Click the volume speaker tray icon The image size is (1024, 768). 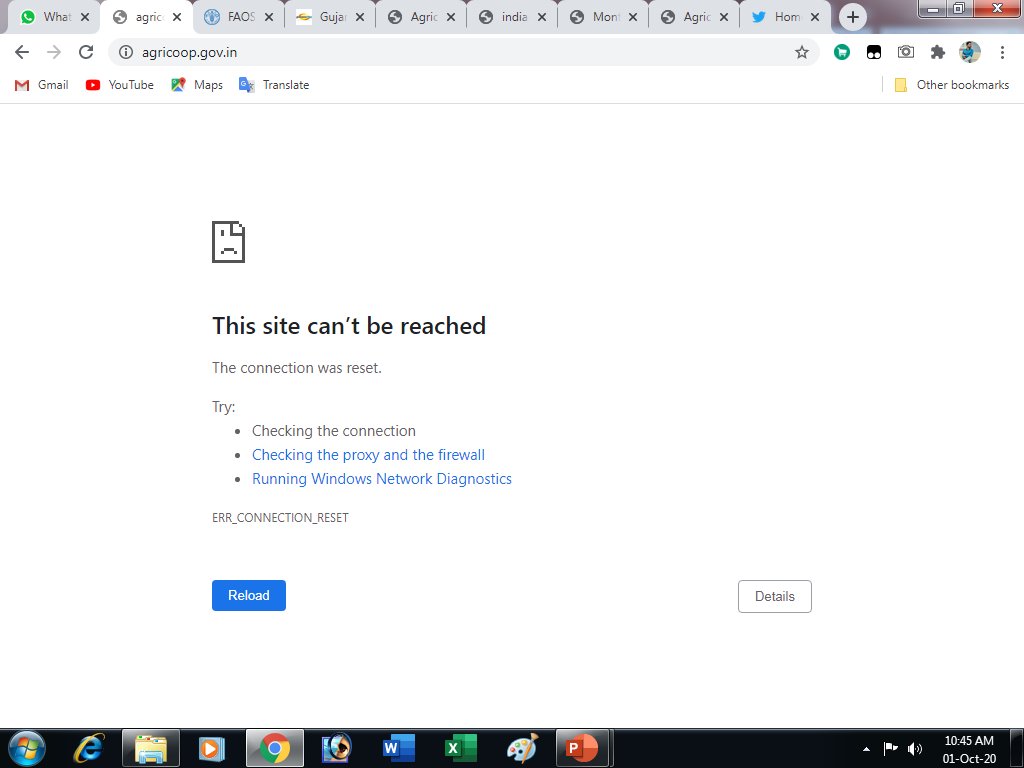(915, 748)
